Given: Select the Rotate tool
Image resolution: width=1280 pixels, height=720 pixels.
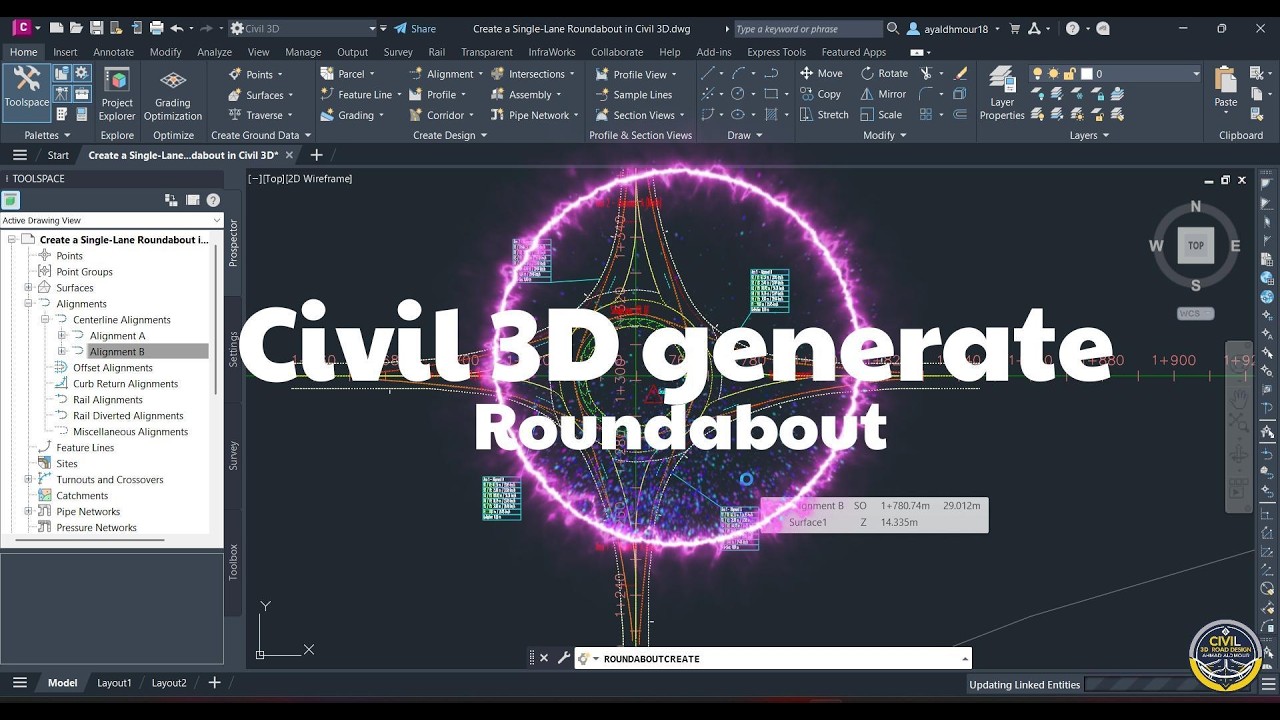Looking at the screenshot, I should [884, 73].
